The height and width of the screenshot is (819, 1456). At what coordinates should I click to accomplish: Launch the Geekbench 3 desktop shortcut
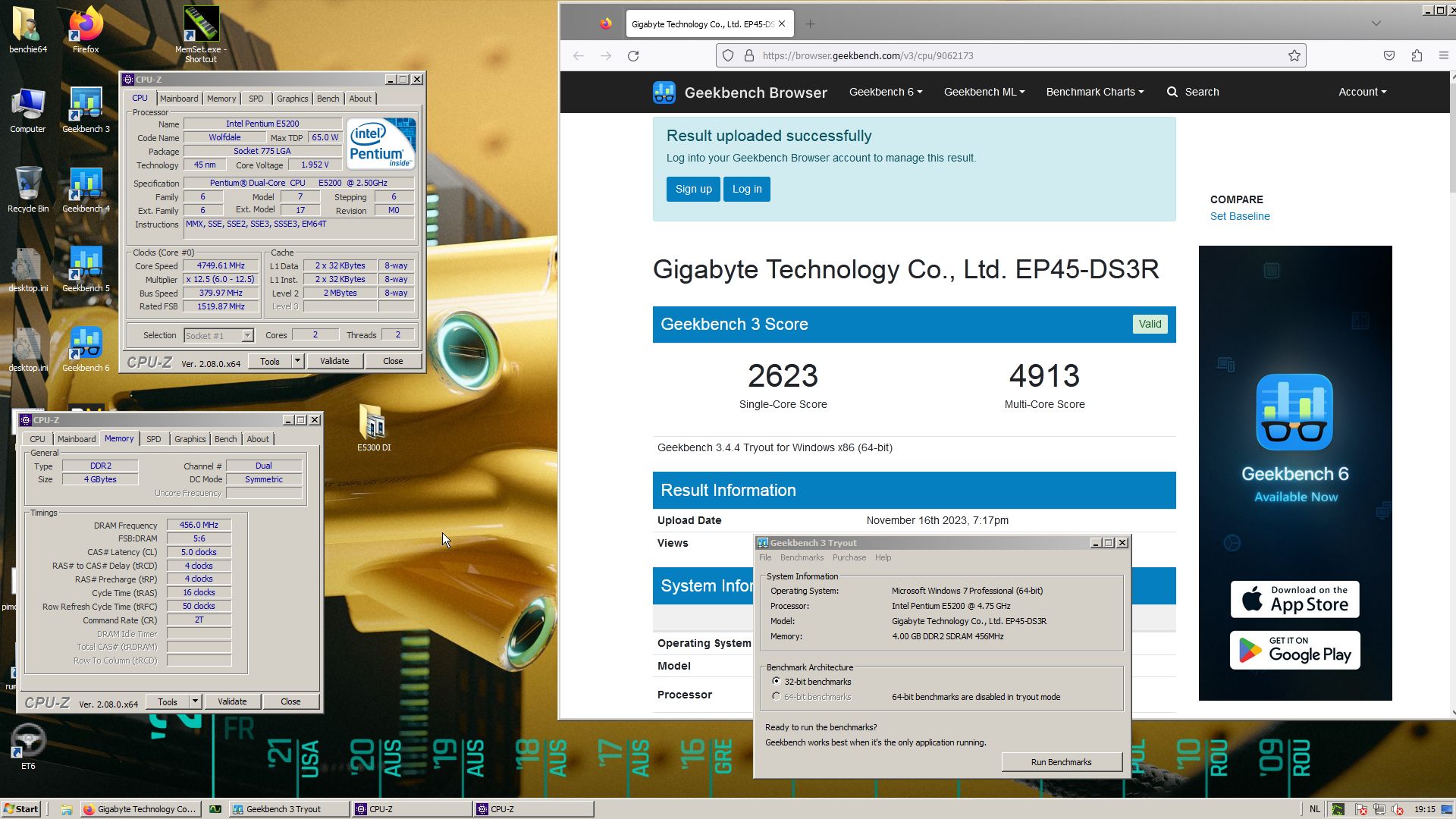tap(86, 111)
